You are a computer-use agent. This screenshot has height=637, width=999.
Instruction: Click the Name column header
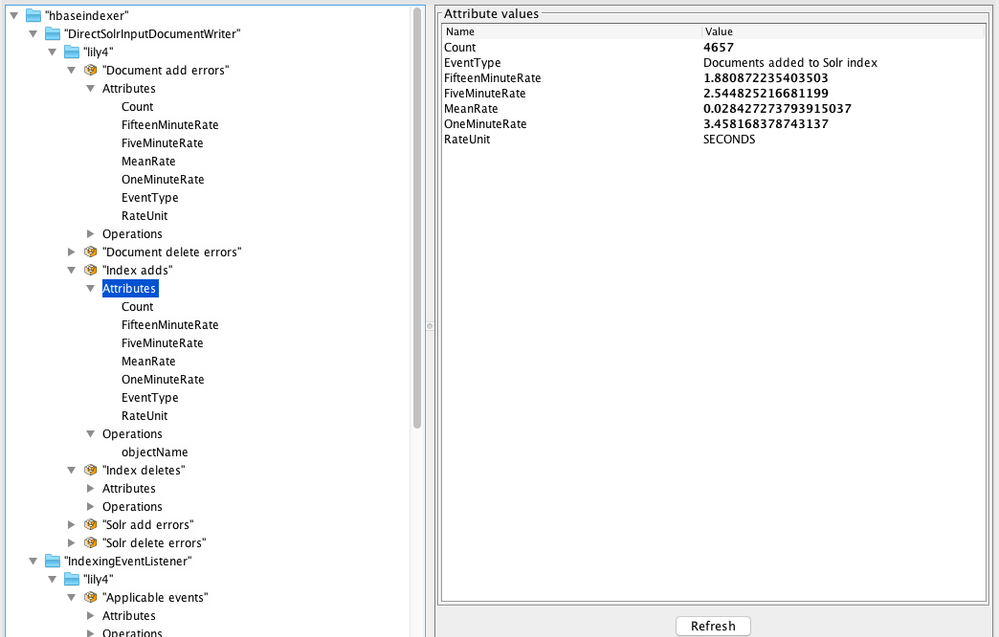[x=571, y=31]
